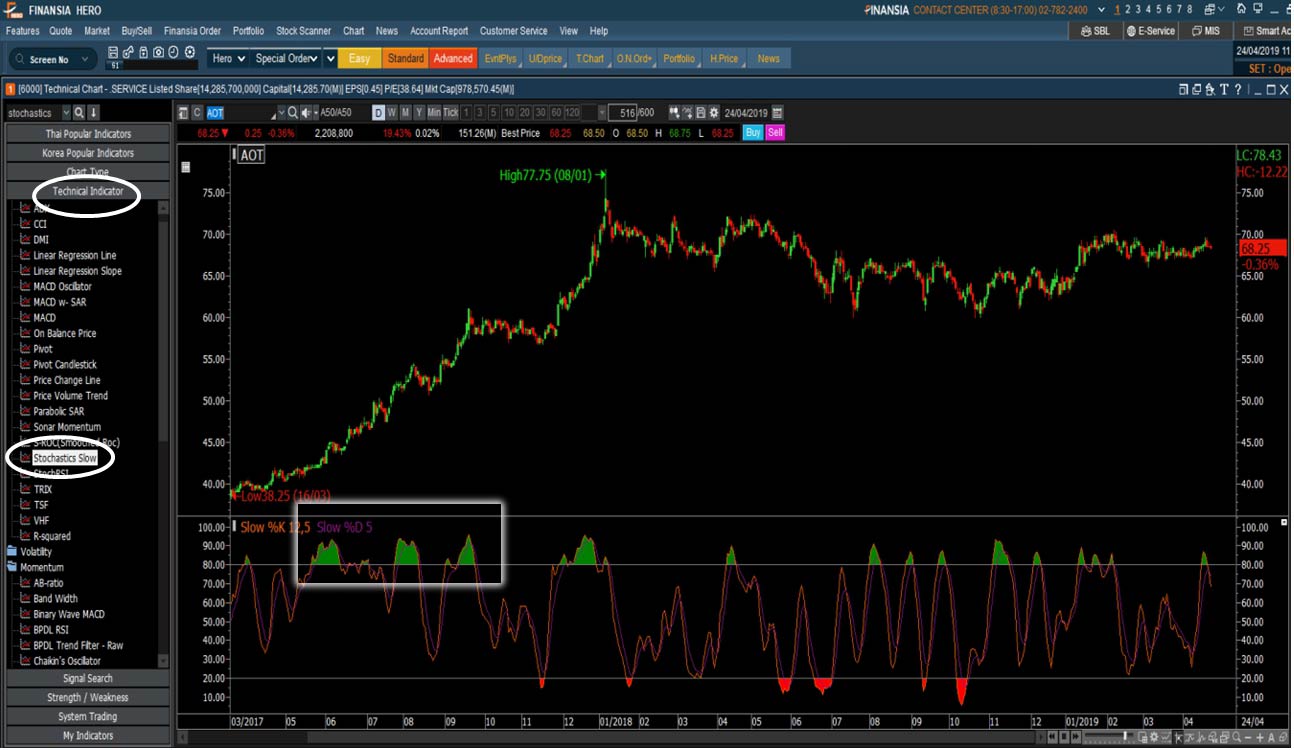Click the lock icon in top toolbar

(x=143, y=52)
